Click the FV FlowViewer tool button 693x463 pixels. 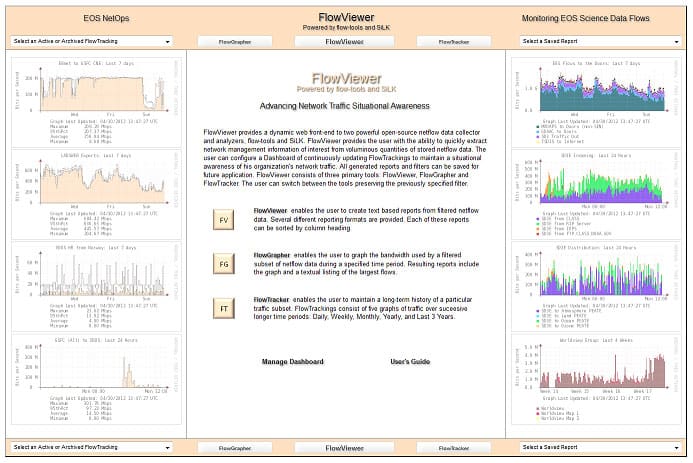pyautogui.click(x=224, y=220)
